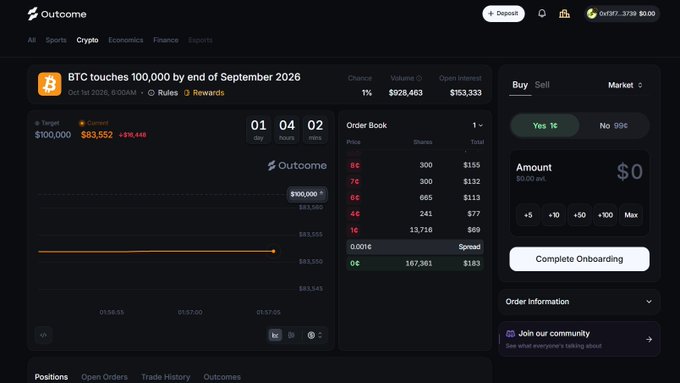Open the dollar currency selector below chart

(x=315, y=335)
